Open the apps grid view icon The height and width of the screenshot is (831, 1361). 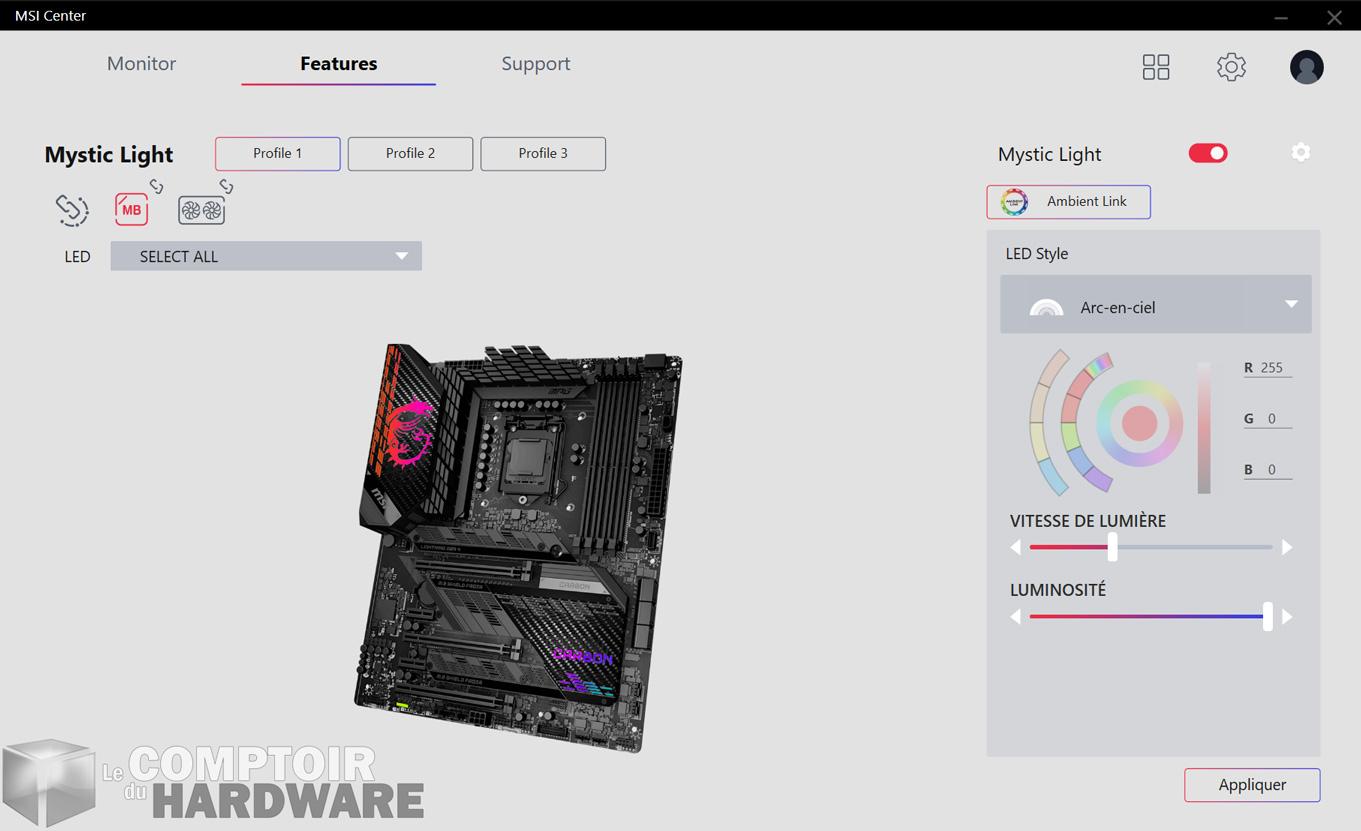pos(1156,67)
